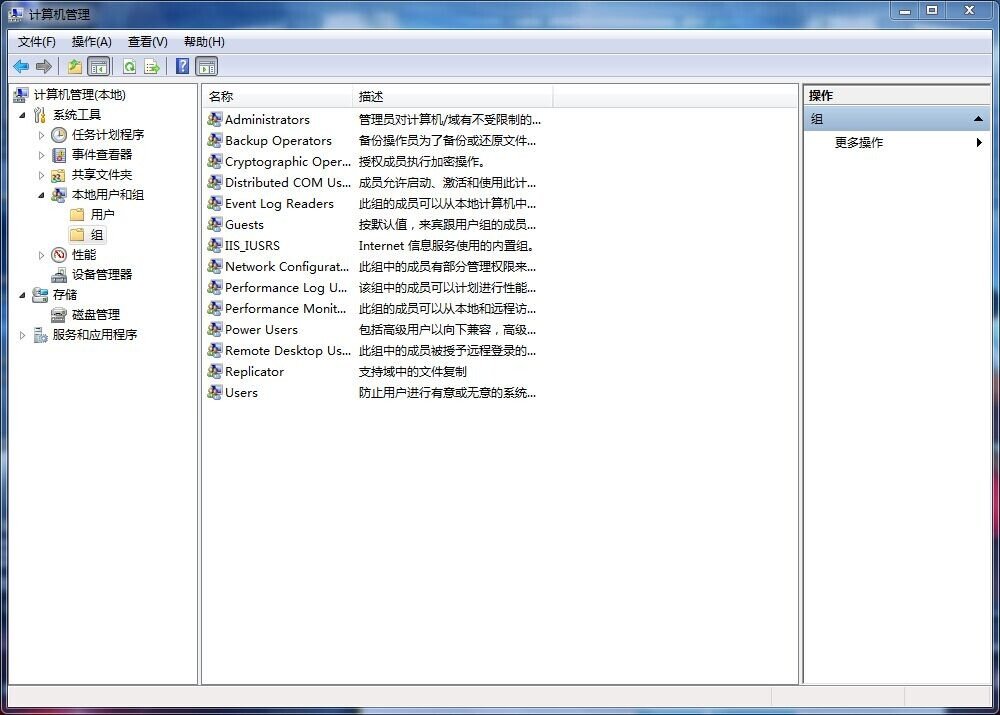The width and height of the screenshot is (1000, 715).
Task: Open the 操作(A) menu
Action: click(x=92, y=42)
